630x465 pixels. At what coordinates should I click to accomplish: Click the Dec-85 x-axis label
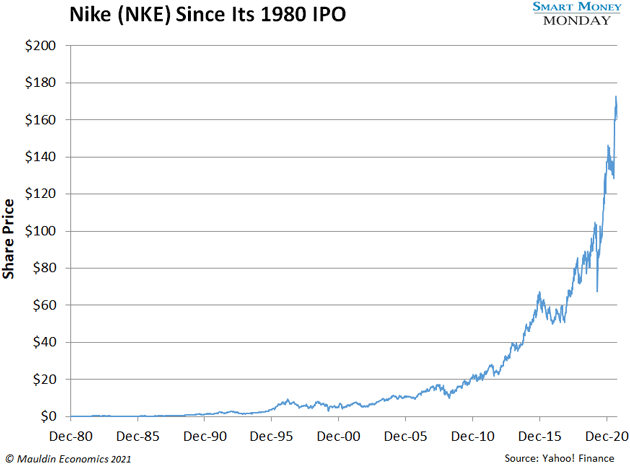[138, 436]
